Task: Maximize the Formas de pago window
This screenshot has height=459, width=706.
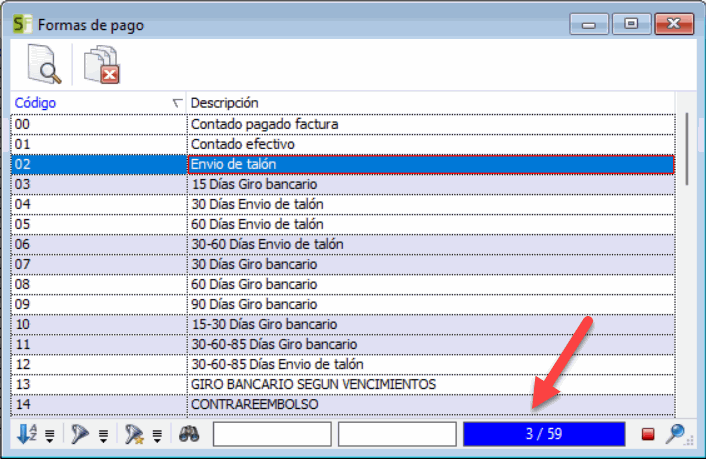Action: (631, 24)
